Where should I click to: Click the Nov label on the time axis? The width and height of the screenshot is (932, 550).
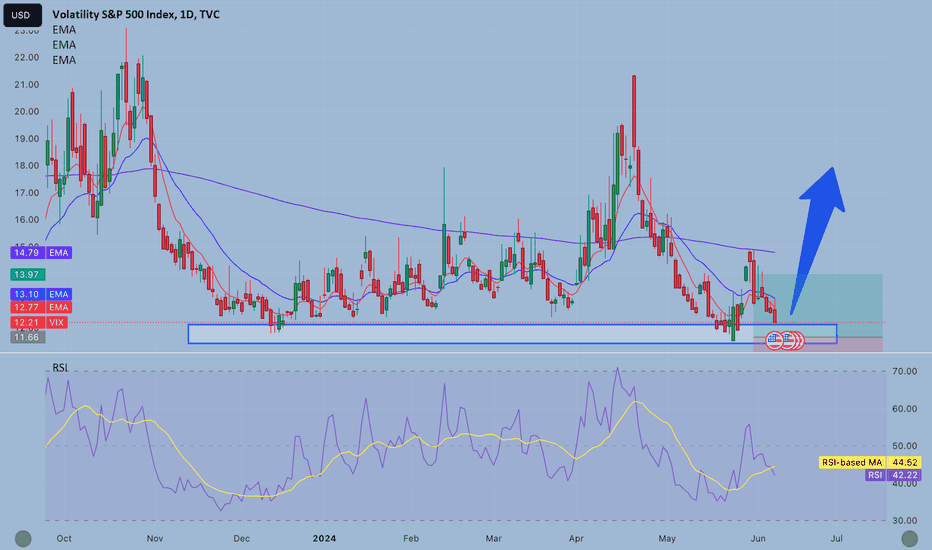click(155, 539)
